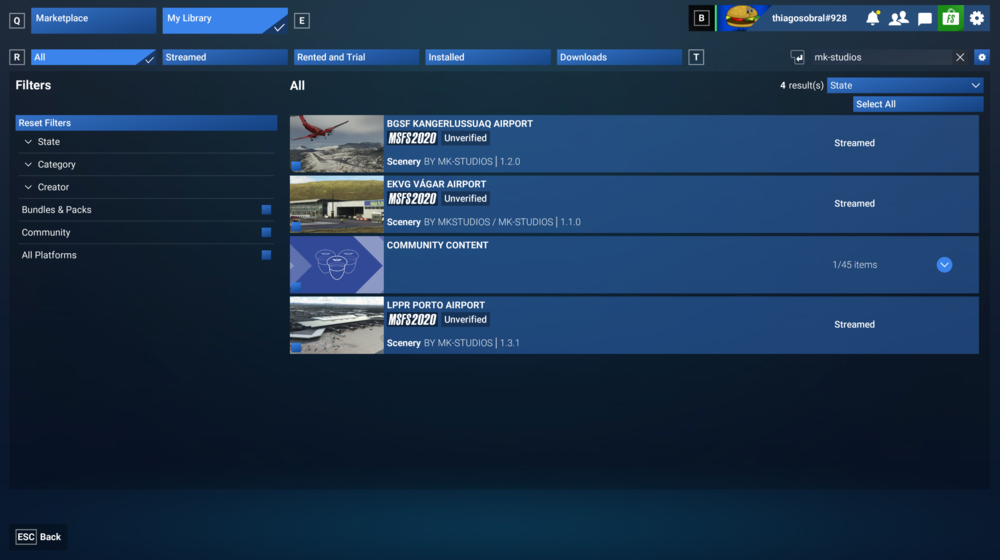
Task: Clear the mk-studios search text
Action: tap(960, 57)
